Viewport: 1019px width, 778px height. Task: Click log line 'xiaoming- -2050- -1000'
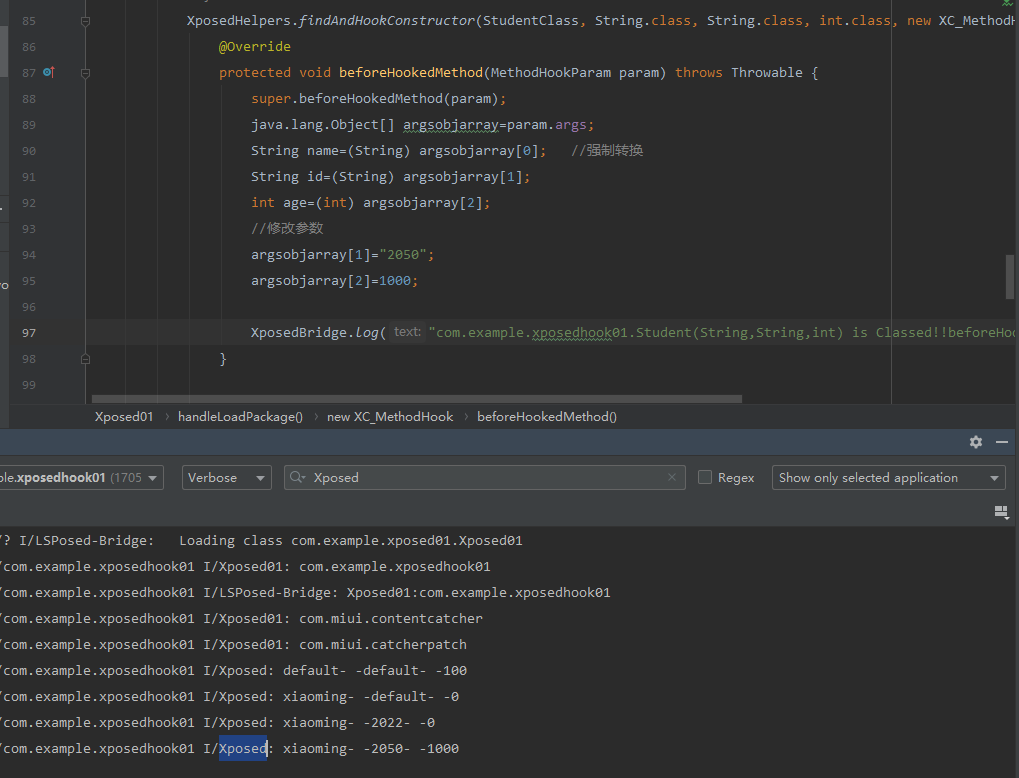[x=370, y=749]
